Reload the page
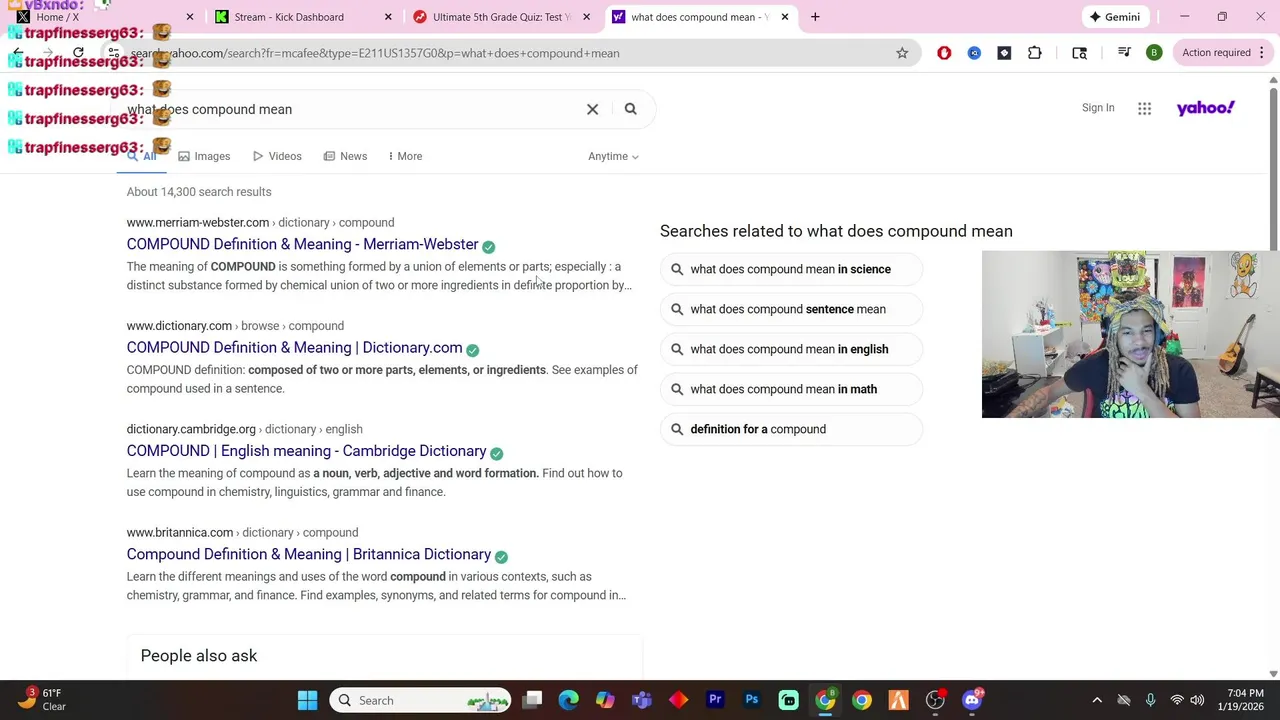1280x720 pixels. (x=78, y=53)
